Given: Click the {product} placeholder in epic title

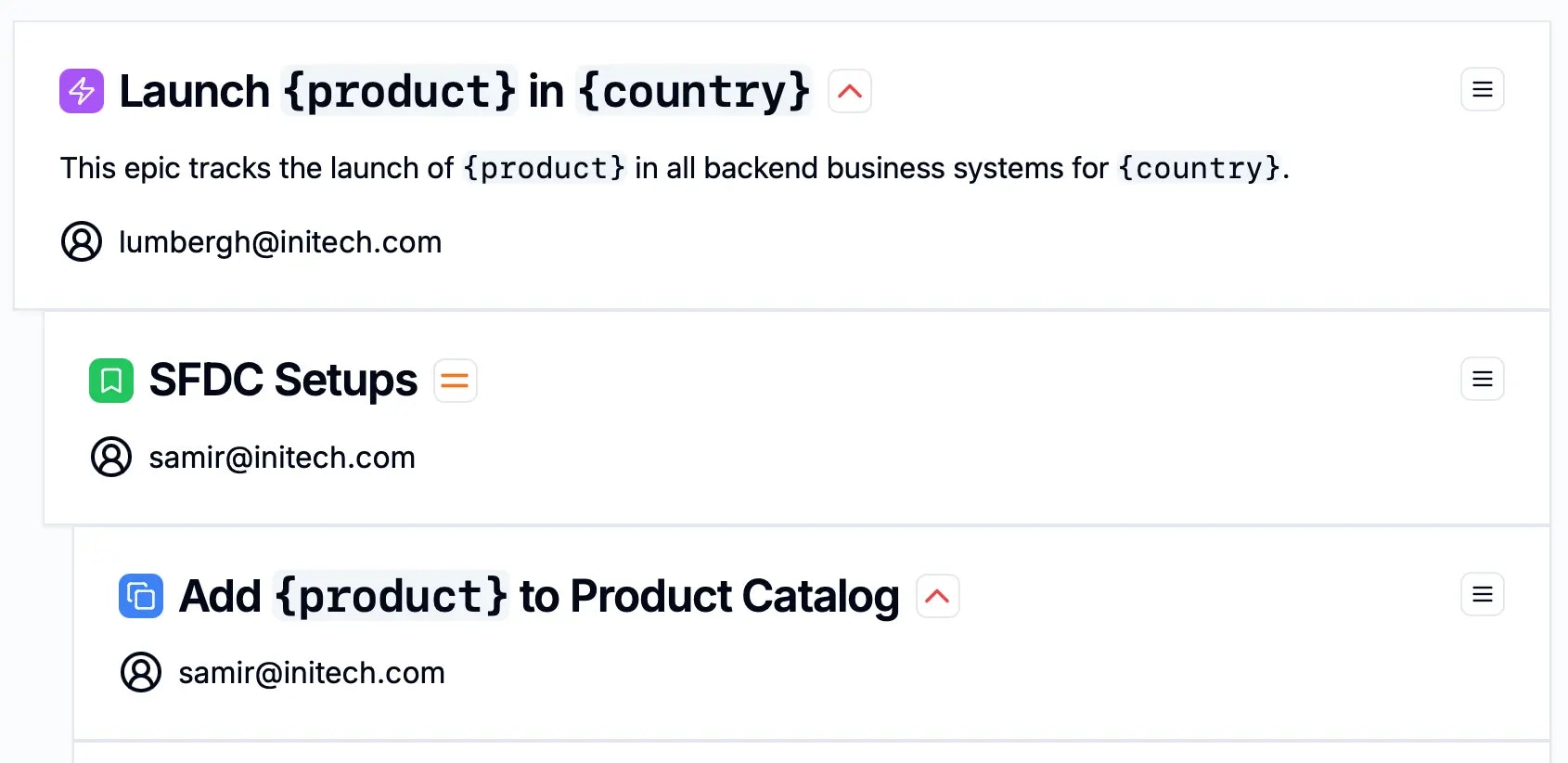Looking at the screenshot, I should 399,91.
